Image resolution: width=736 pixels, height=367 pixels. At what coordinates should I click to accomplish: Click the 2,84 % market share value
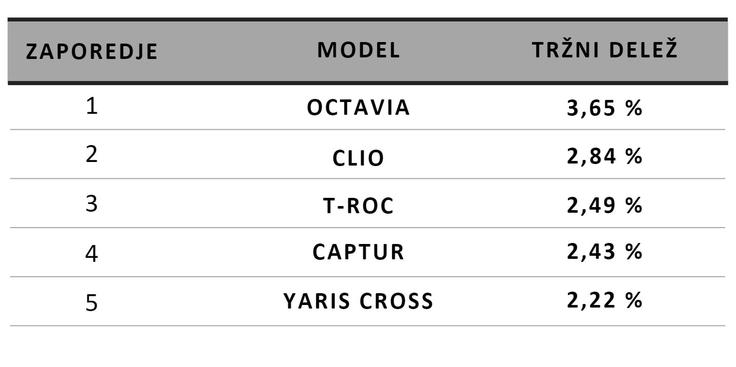605,156
